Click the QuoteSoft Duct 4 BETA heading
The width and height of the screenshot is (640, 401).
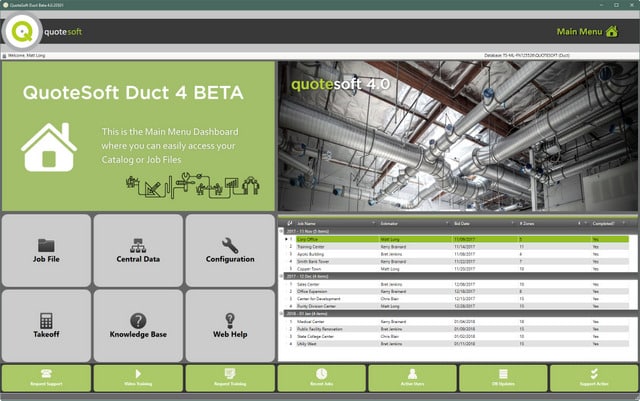(x=133, y=93)
